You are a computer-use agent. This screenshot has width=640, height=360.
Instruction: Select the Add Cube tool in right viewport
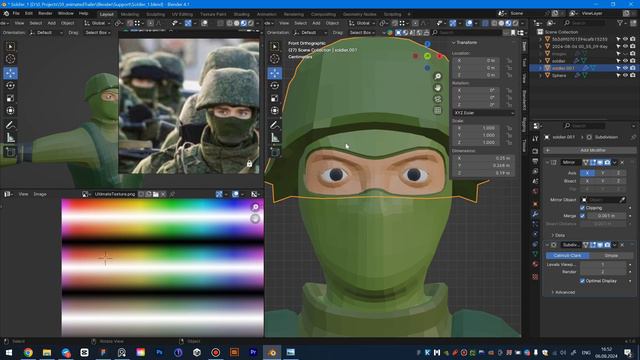[275, 152]
